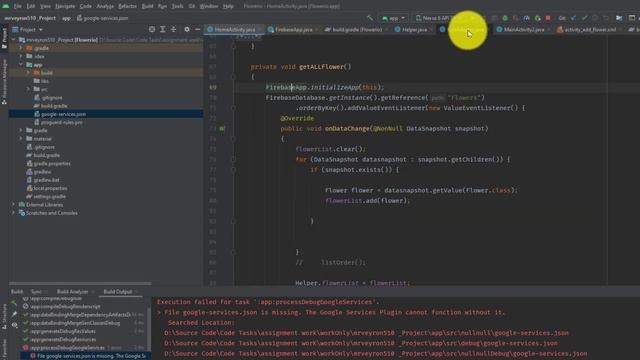Expand the build folder under app
Image resolution: width=640 pixels, height=360 pixels.
tap(28, 73)
